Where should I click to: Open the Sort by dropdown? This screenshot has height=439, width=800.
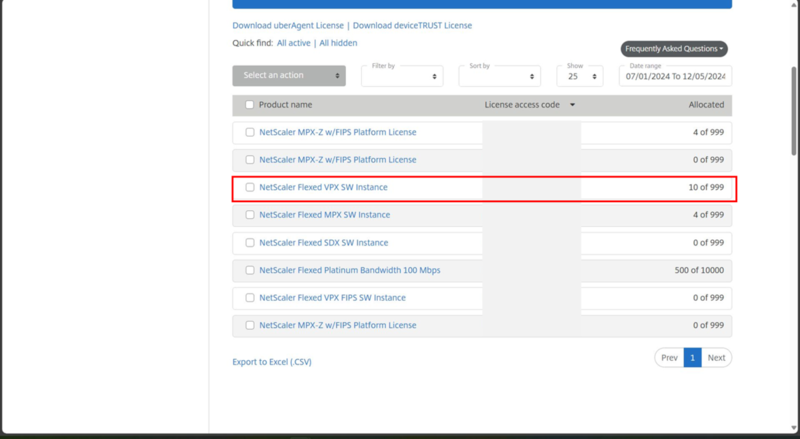coord(499,76)
